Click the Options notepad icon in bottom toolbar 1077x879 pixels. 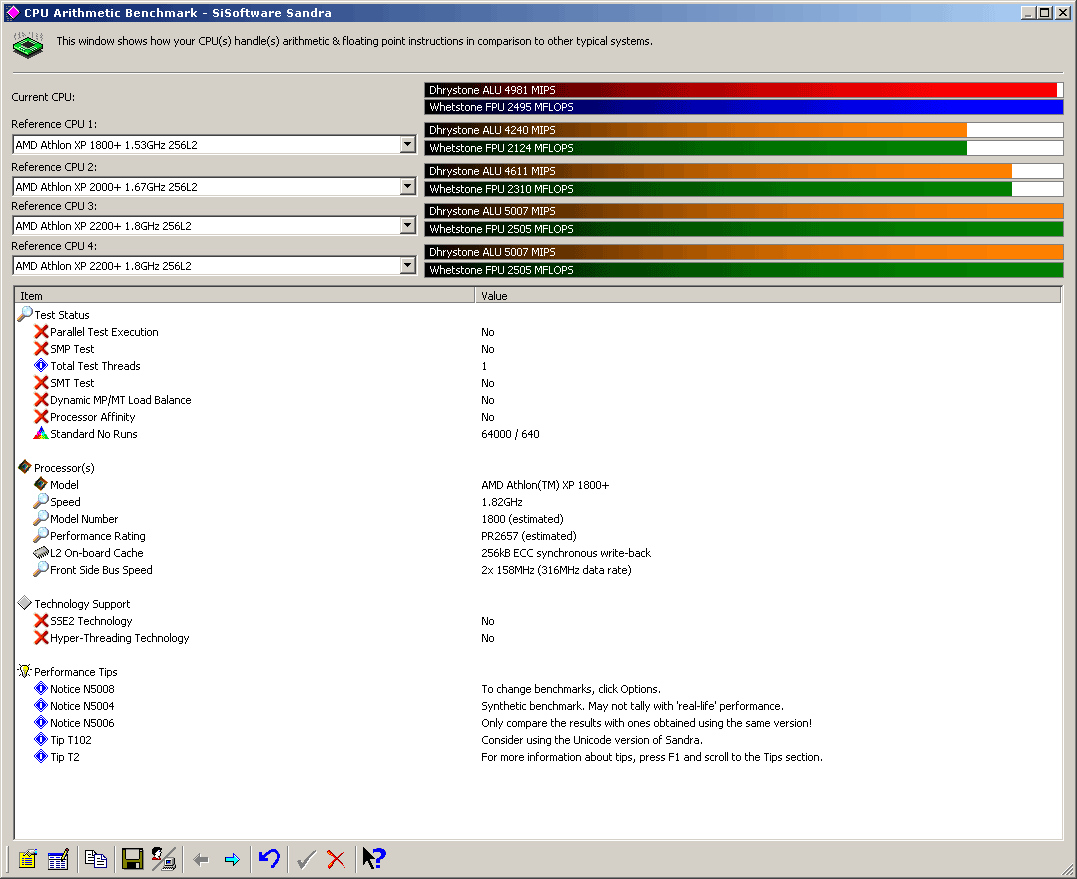(27, 858)
